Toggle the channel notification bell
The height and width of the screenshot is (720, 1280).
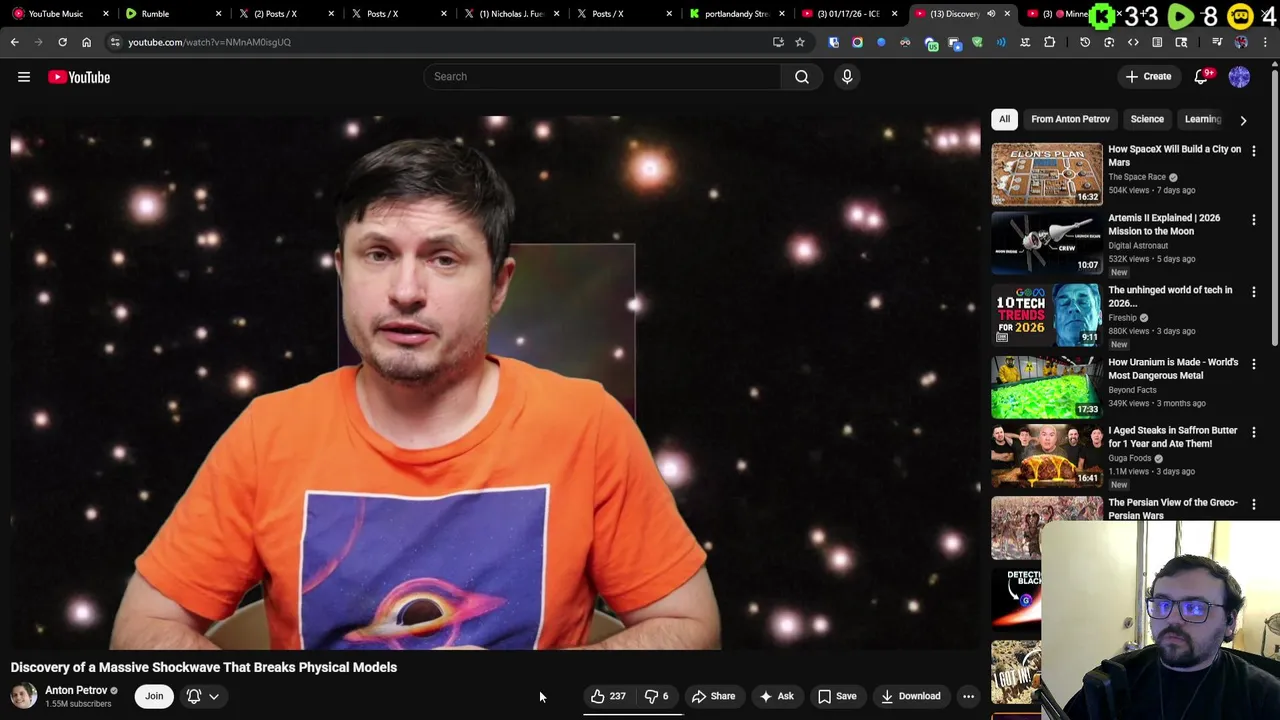coord(194,696)
